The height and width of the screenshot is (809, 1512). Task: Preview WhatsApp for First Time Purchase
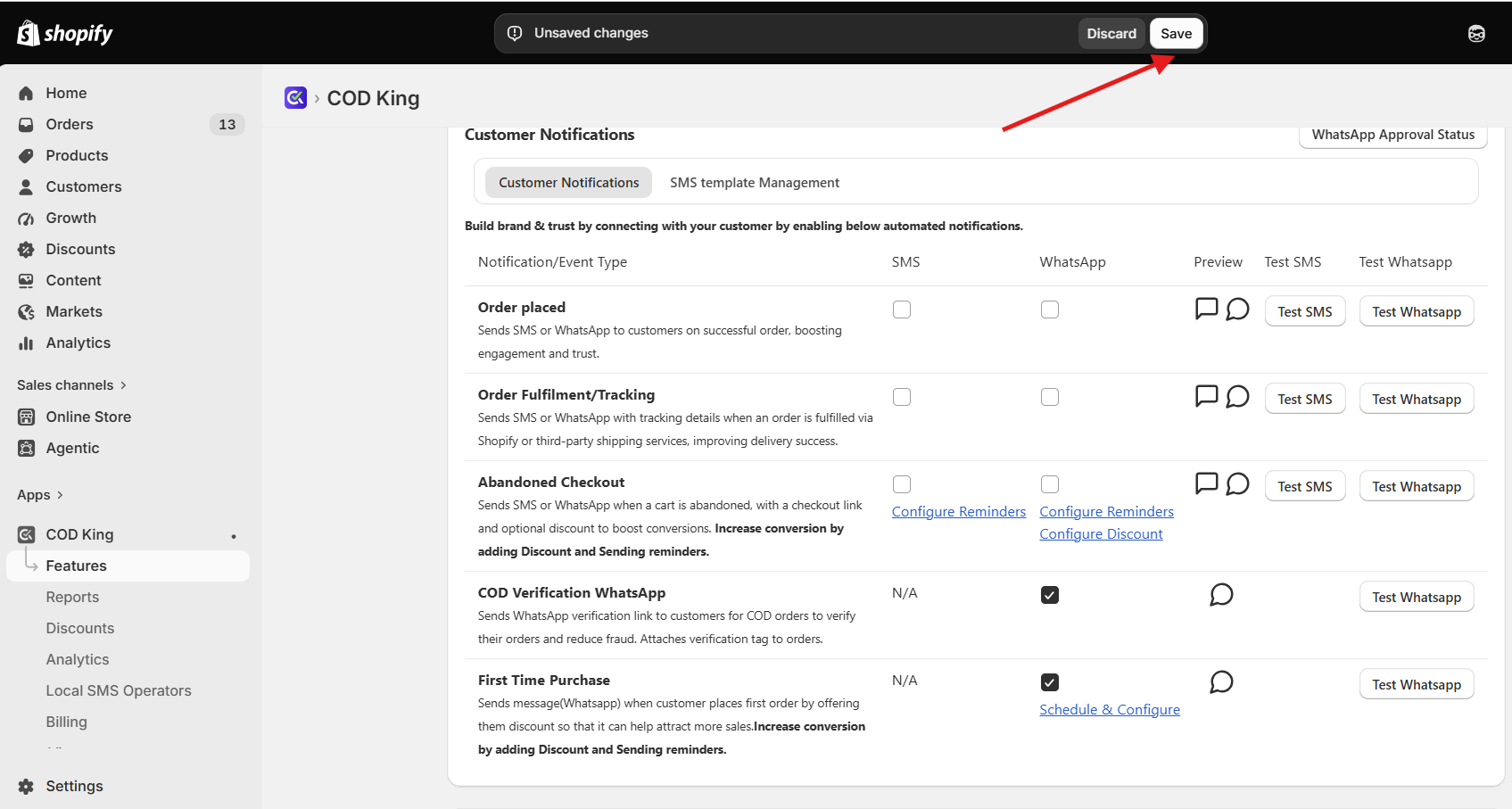click(1221, 681)
